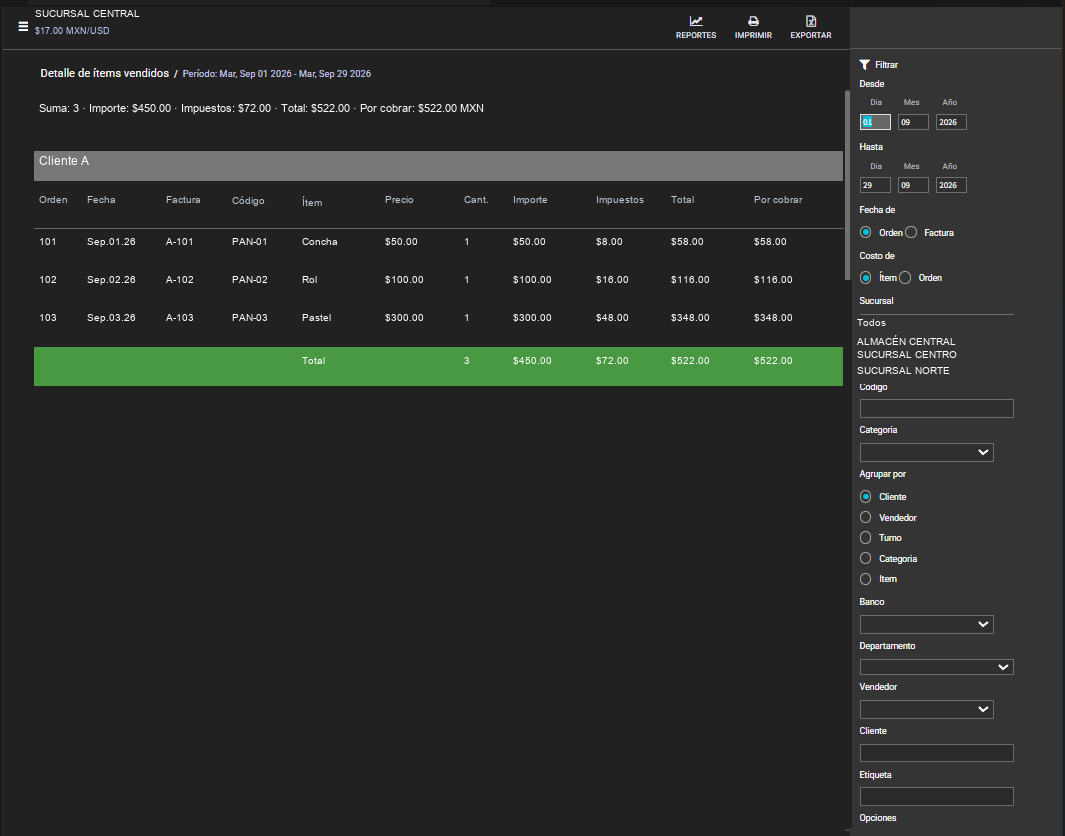The height and width of the screenshot is (836, 1065).
Task: Click order number 102
Action: click(48, 280)
